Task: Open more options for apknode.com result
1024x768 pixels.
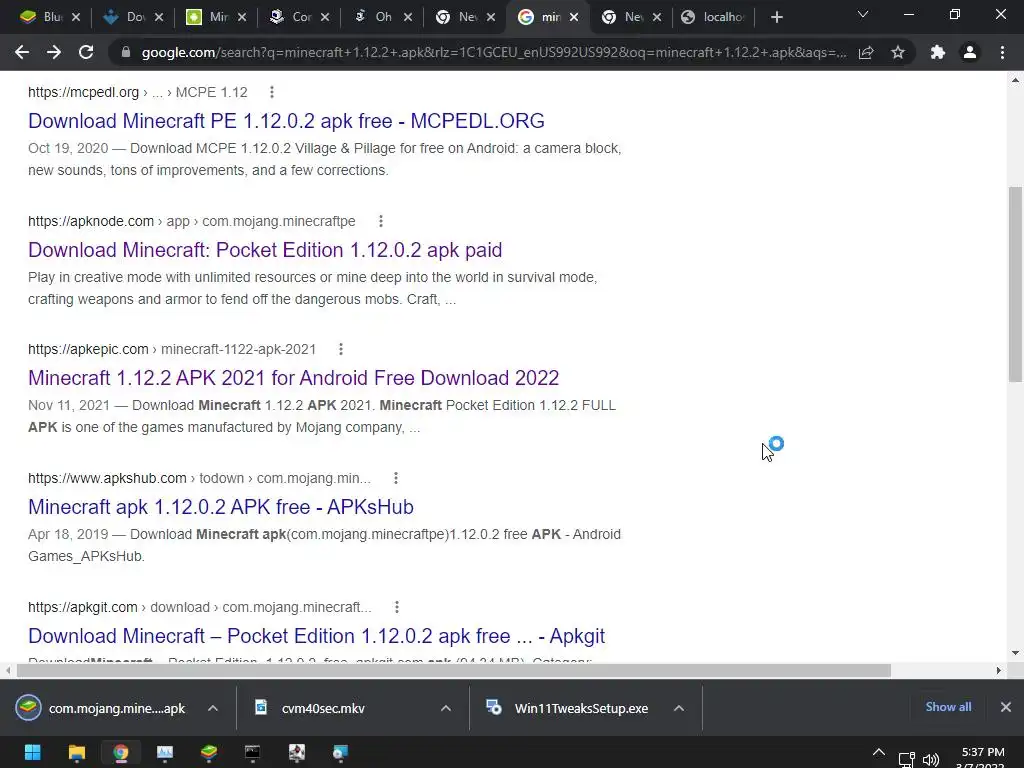Action: [381, 221]
